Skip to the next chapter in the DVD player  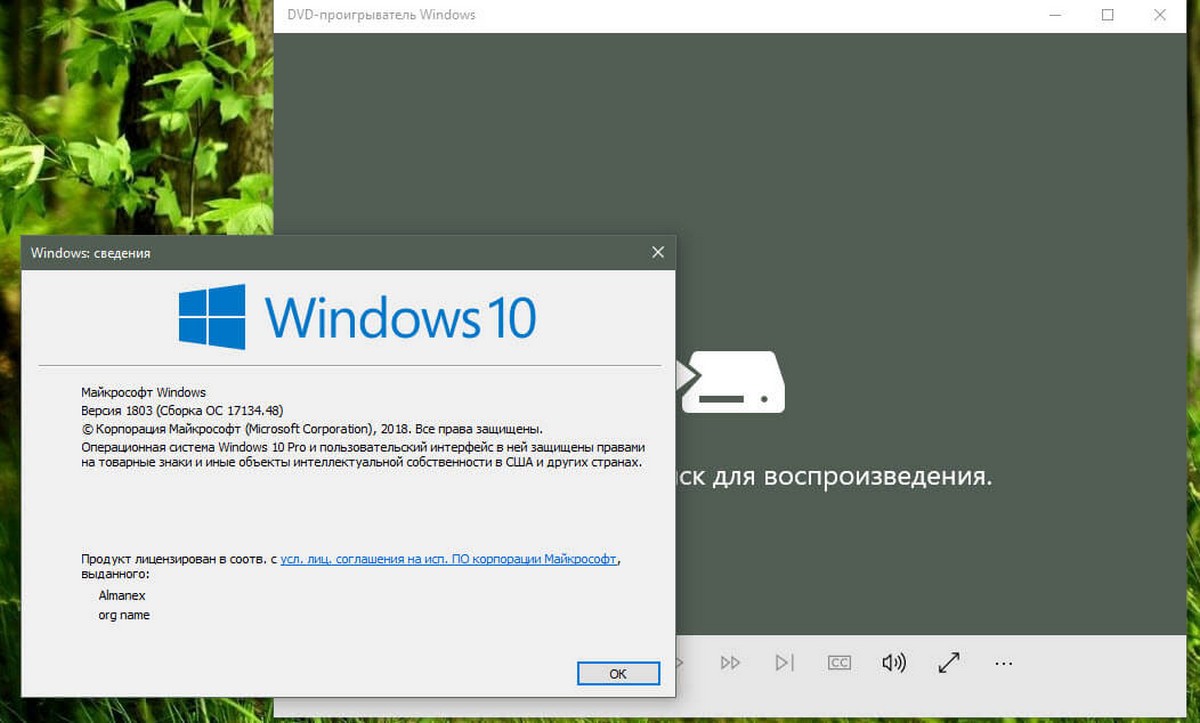coord(785,663)
